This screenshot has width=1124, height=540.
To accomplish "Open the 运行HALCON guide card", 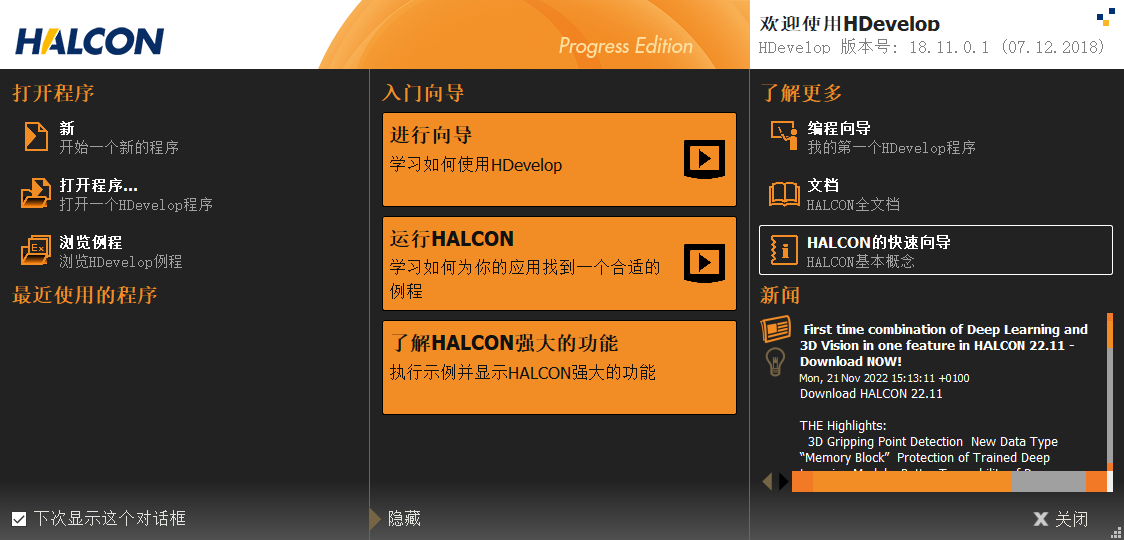I will 559,263.
